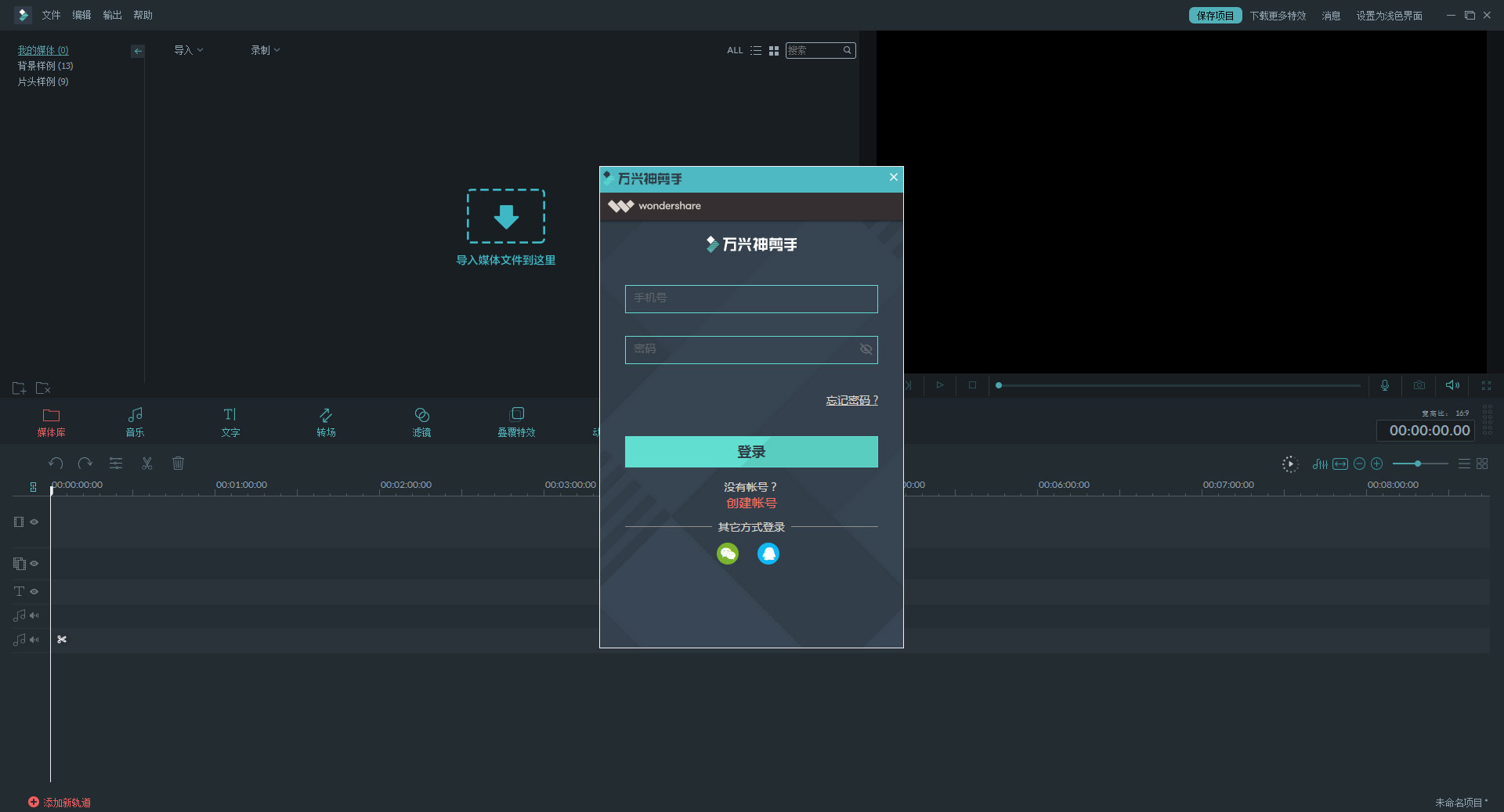Click the scissors split icon in toolbar
Screen dimensions: 1504x812
[146, 463]
